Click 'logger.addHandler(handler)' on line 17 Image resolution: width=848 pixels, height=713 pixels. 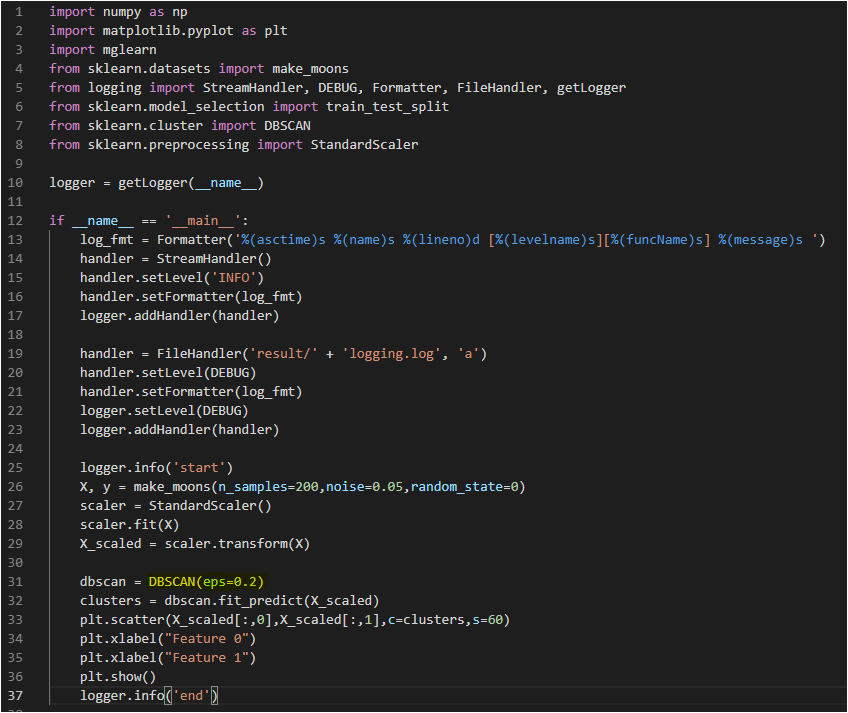(x=179, y=316)
